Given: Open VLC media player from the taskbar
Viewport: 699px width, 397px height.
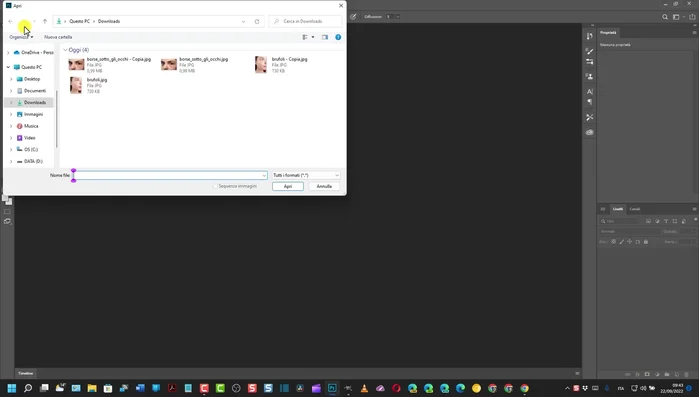Looking at the screenshot, I should (364, 388).
